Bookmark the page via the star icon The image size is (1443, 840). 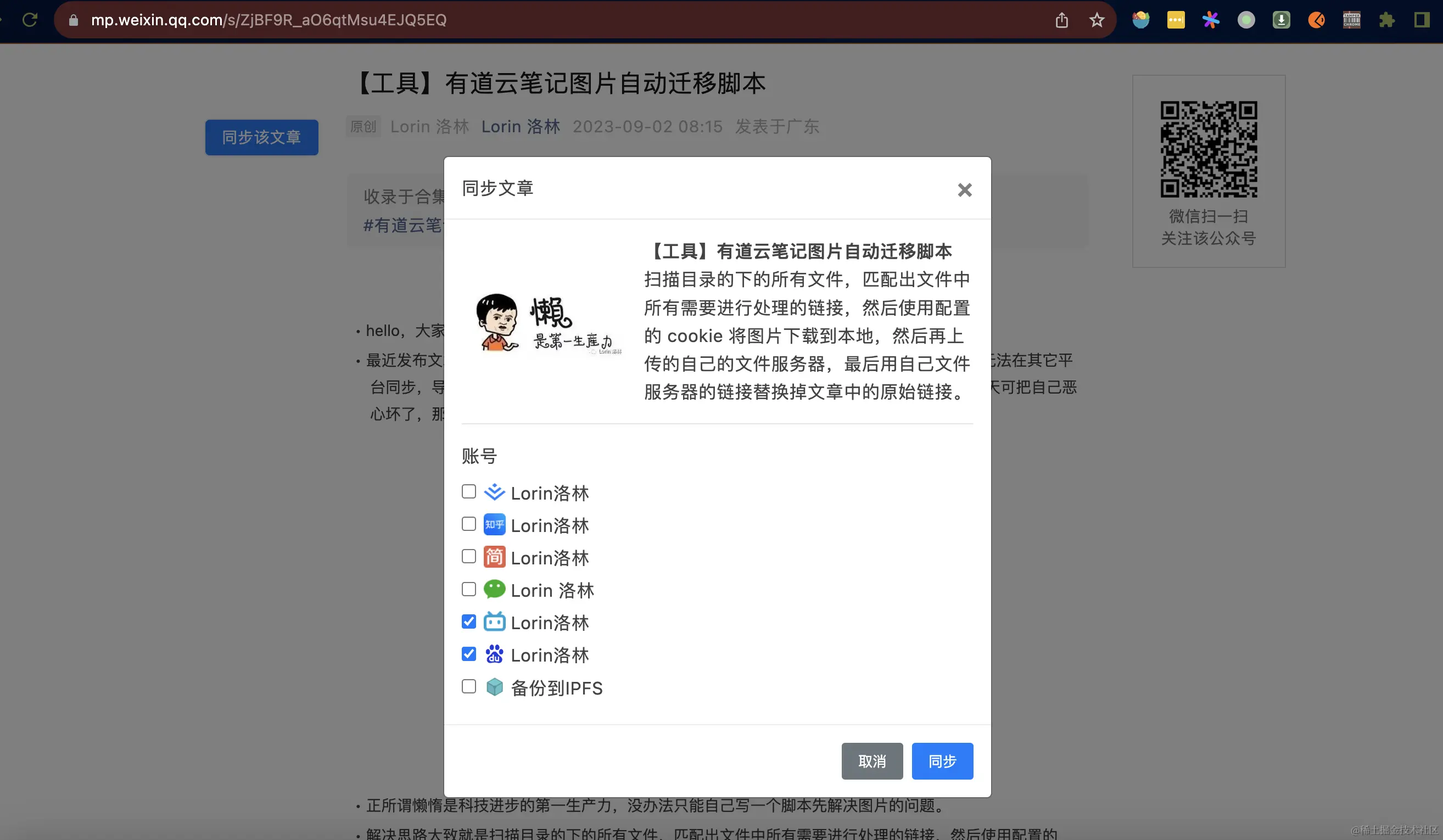pos(1097,20)
